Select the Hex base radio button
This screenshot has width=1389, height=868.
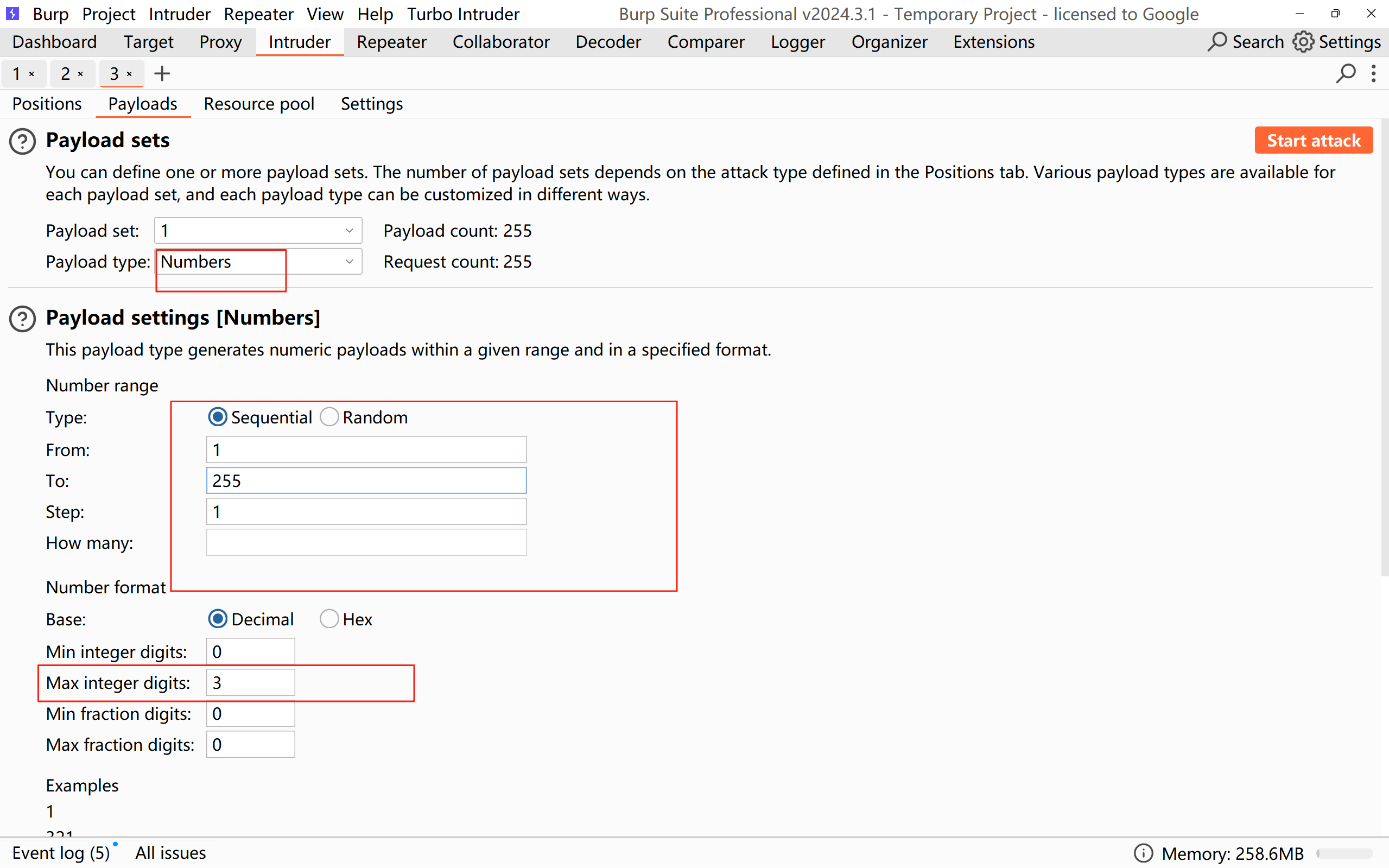pos(329,619)
